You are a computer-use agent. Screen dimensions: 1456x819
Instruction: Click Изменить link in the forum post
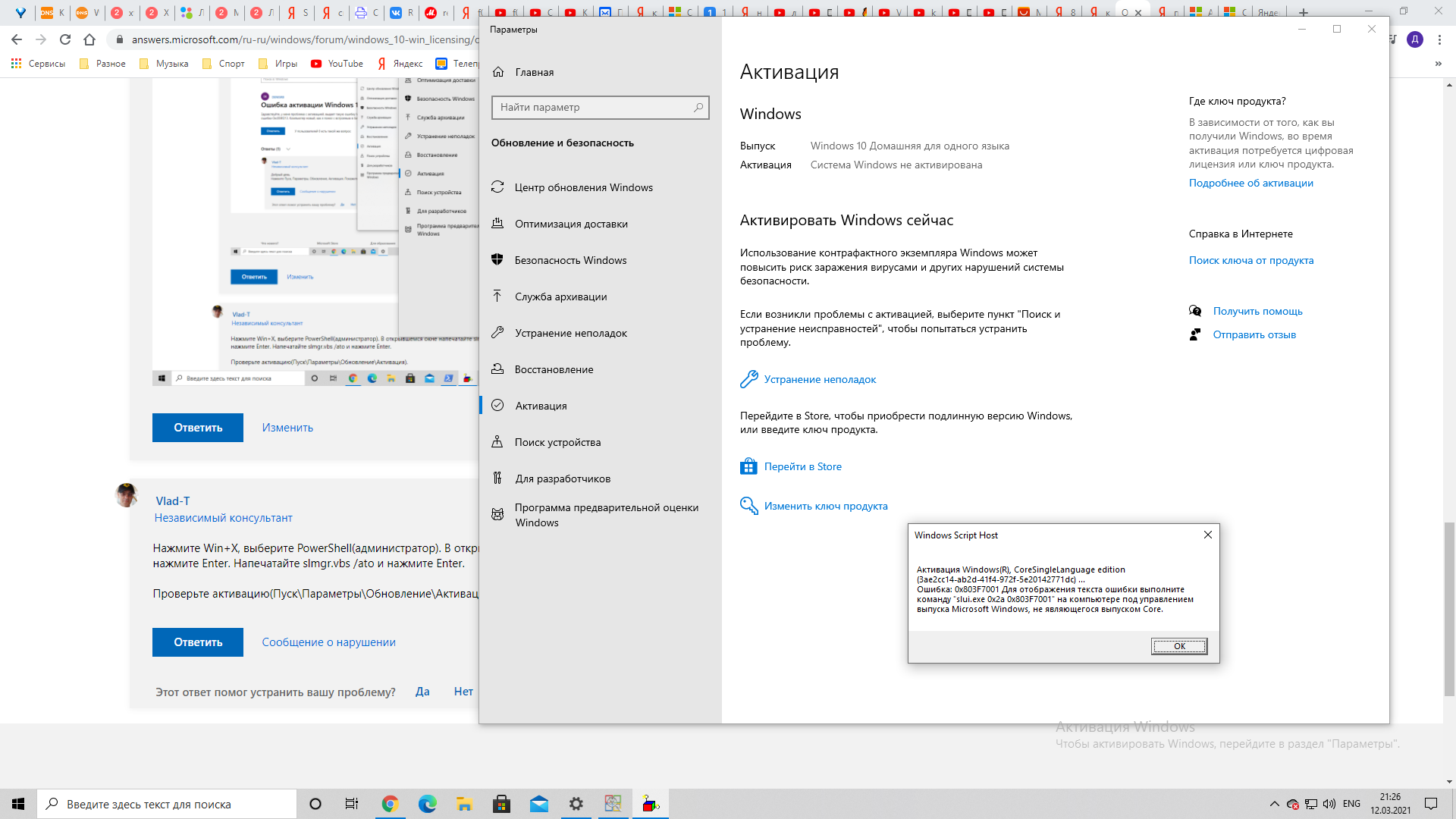click(287, 428)
